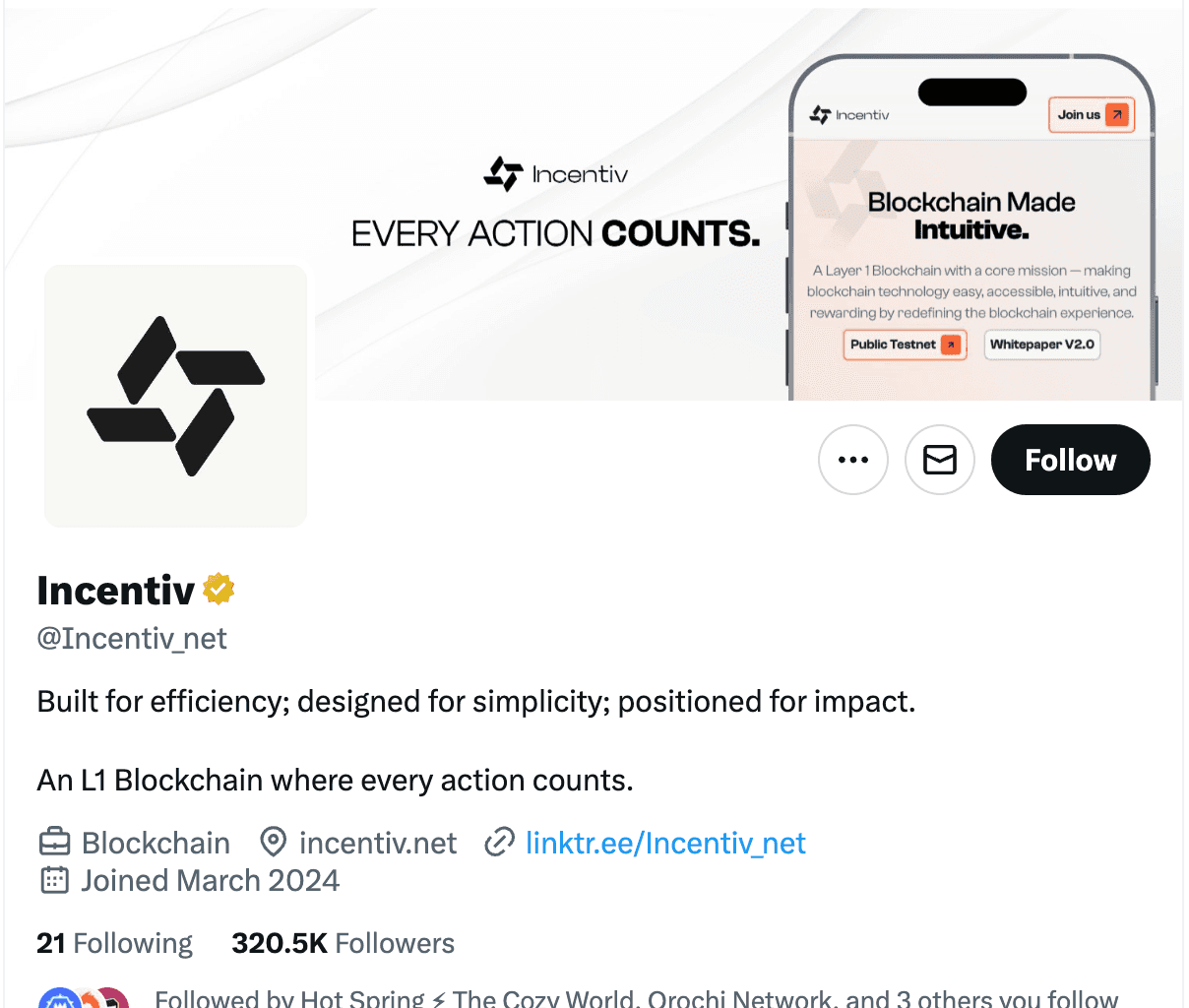
Task: Click Whitepaper V2.0 in the banner phone
Action: coord(1041,345)
